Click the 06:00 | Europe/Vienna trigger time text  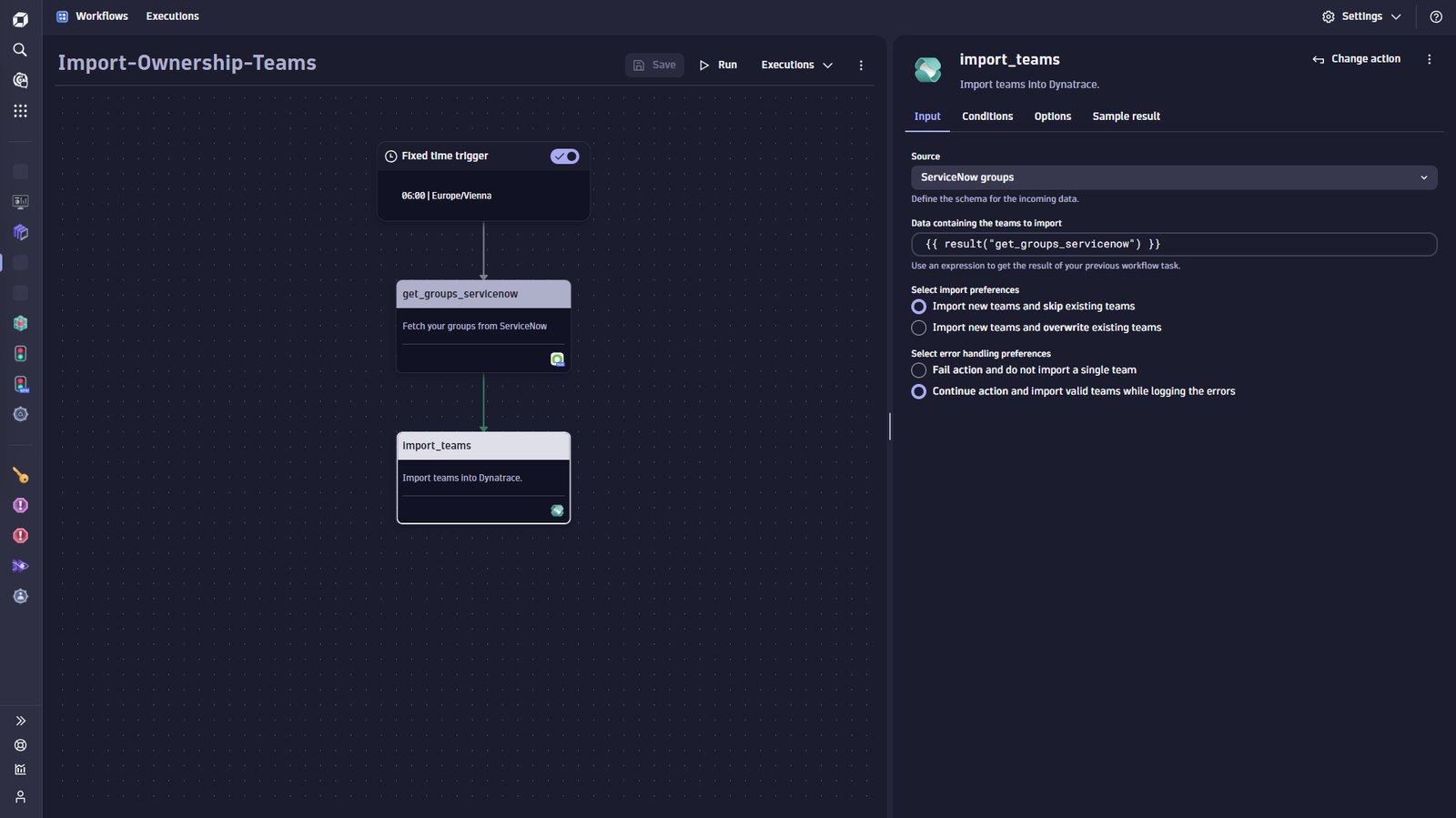446,196
